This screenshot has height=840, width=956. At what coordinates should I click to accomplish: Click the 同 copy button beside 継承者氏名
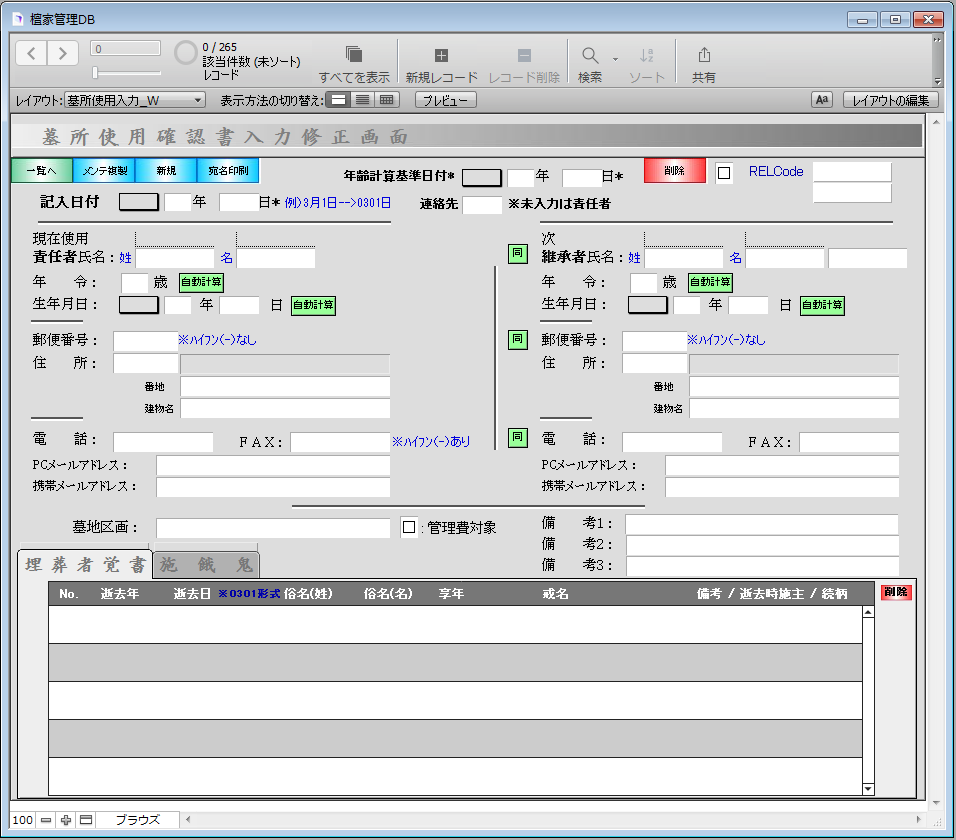coord(518,254)
